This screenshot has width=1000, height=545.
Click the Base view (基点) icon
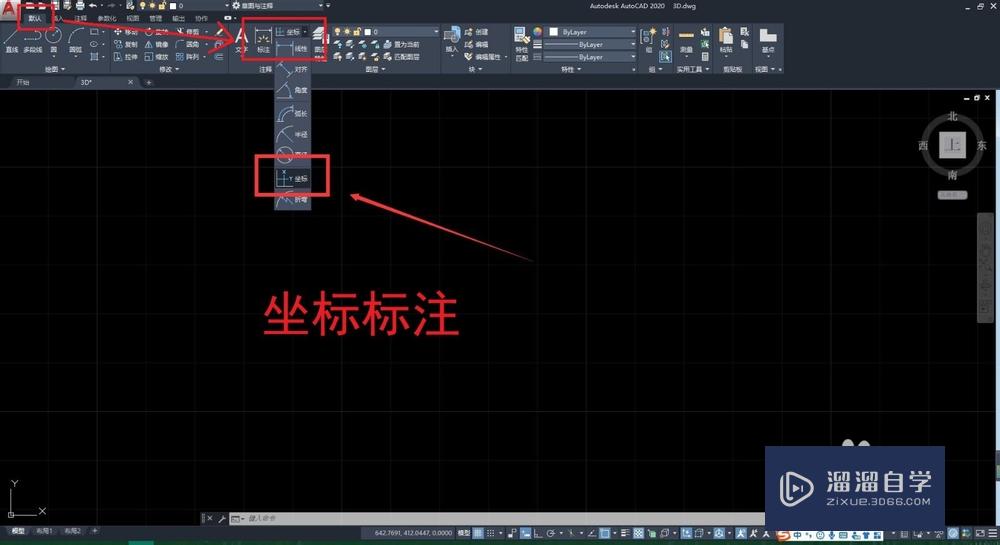768,41
